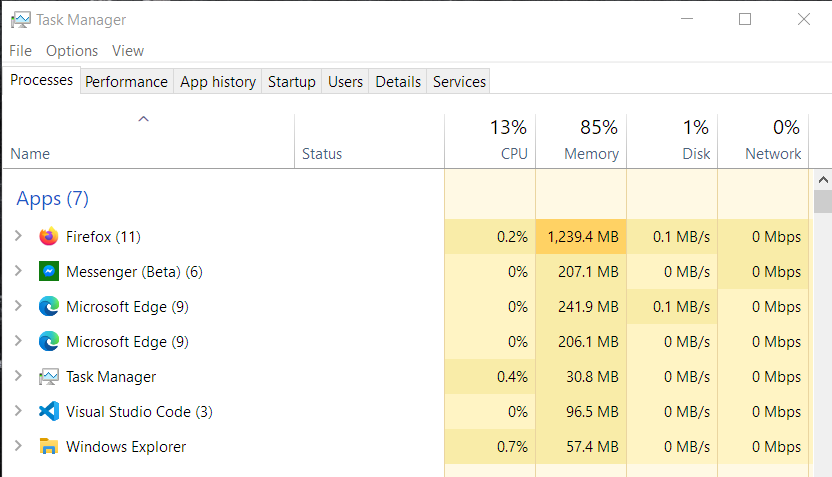The image size is (832, 477).
Task: Expand the Messenger (Beta) (6) group
Action: point(19,271)
